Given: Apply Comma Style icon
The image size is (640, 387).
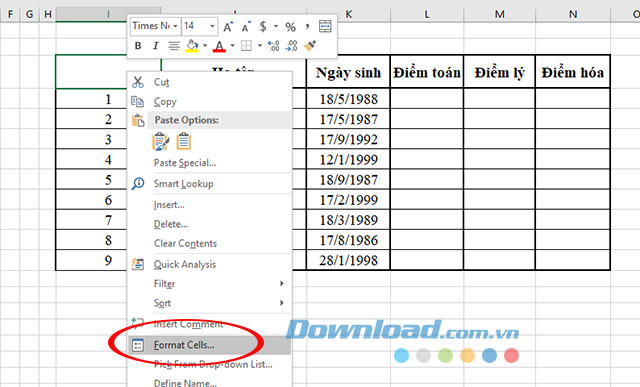Looking at the screenshot, I should 307,27.
